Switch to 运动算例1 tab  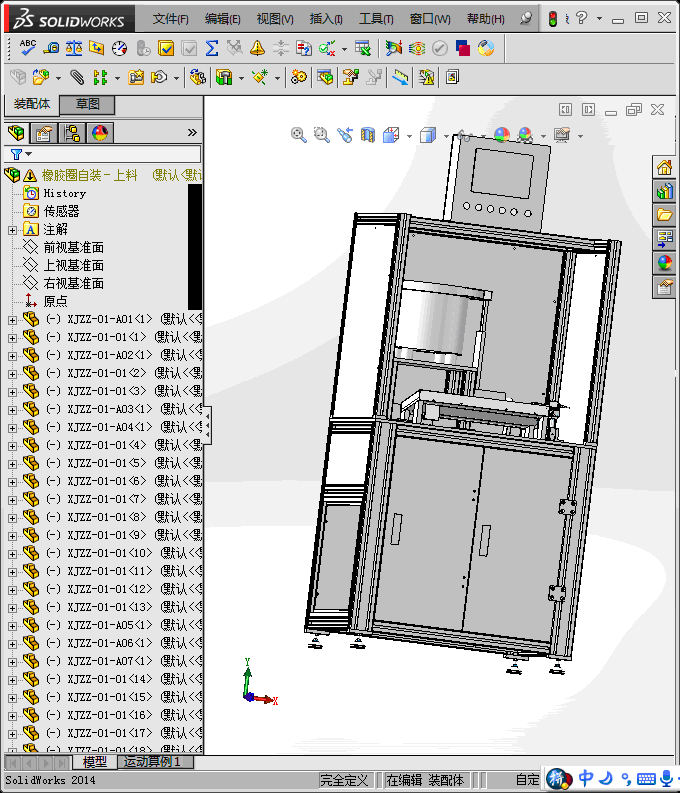point(156,762)
